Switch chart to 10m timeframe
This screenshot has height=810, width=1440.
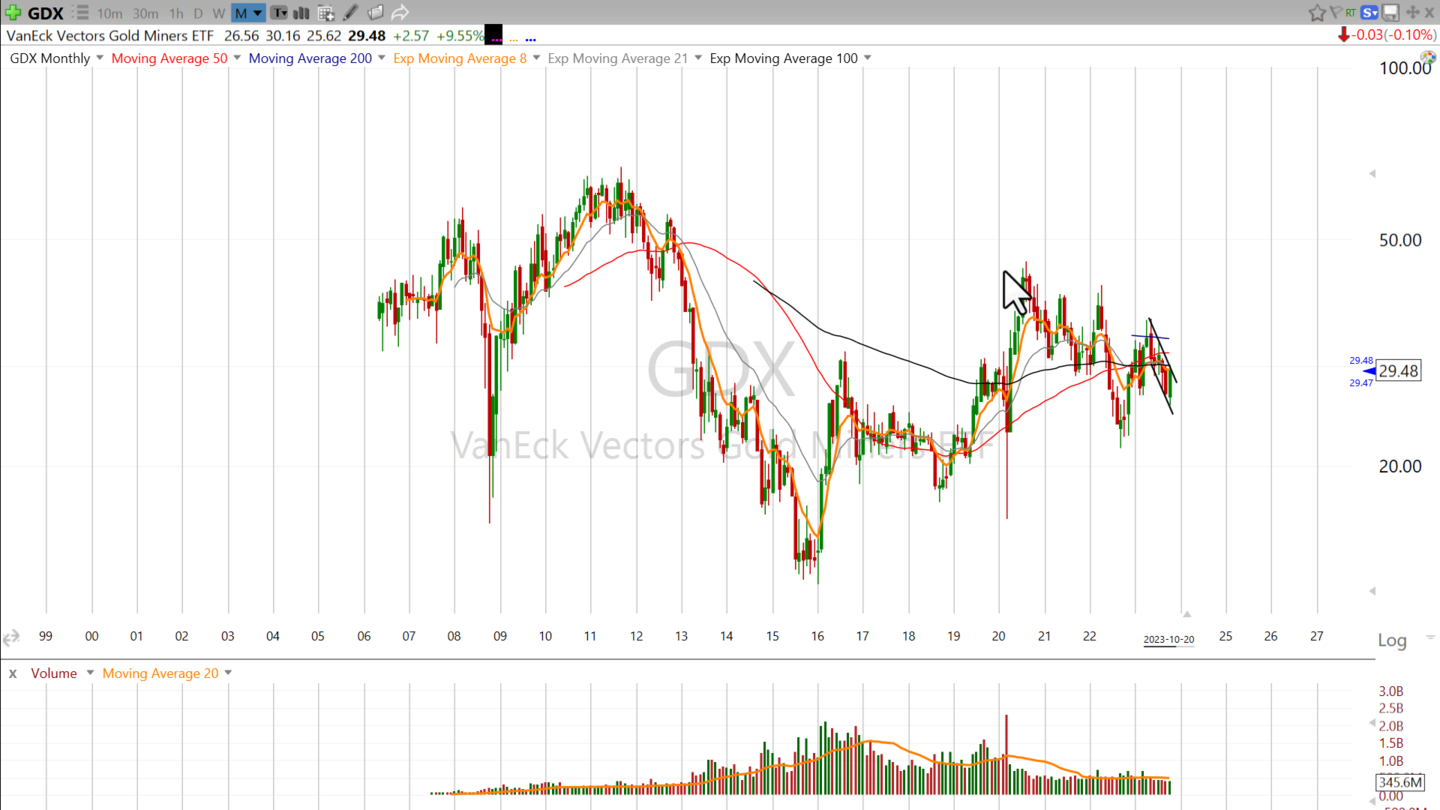tap(110, 13)
